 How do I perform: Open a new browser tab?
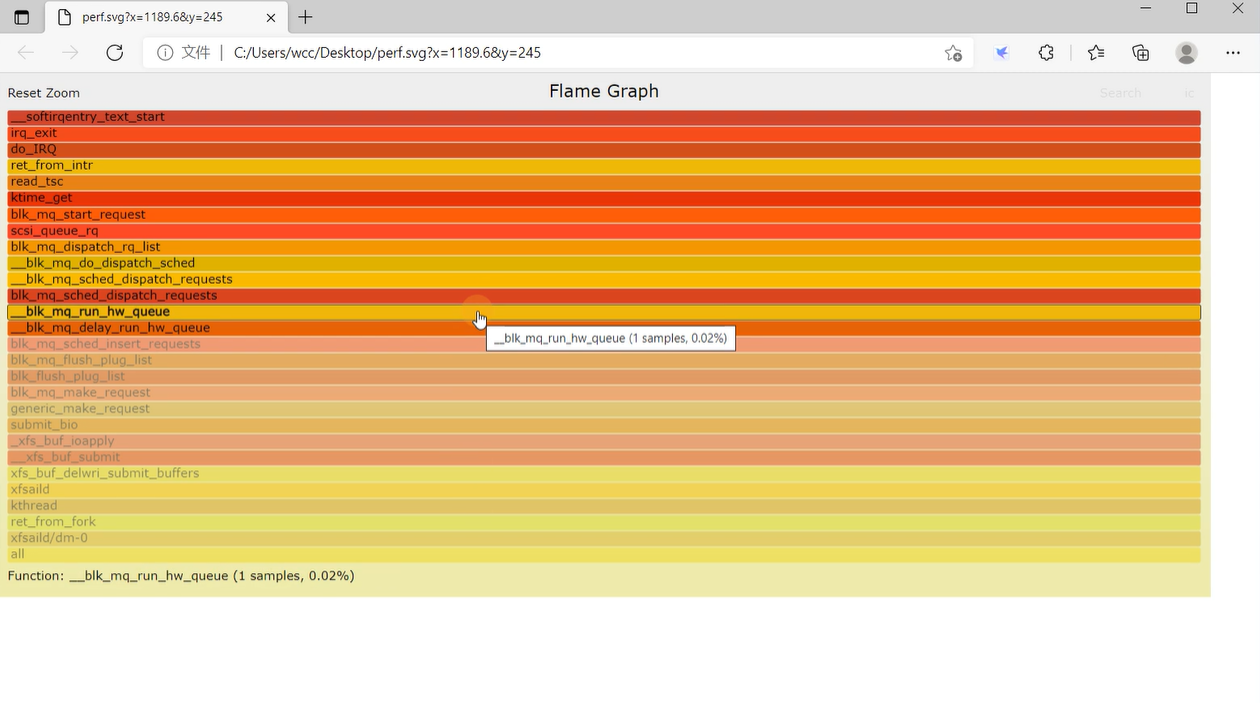(x=305, y=17)
